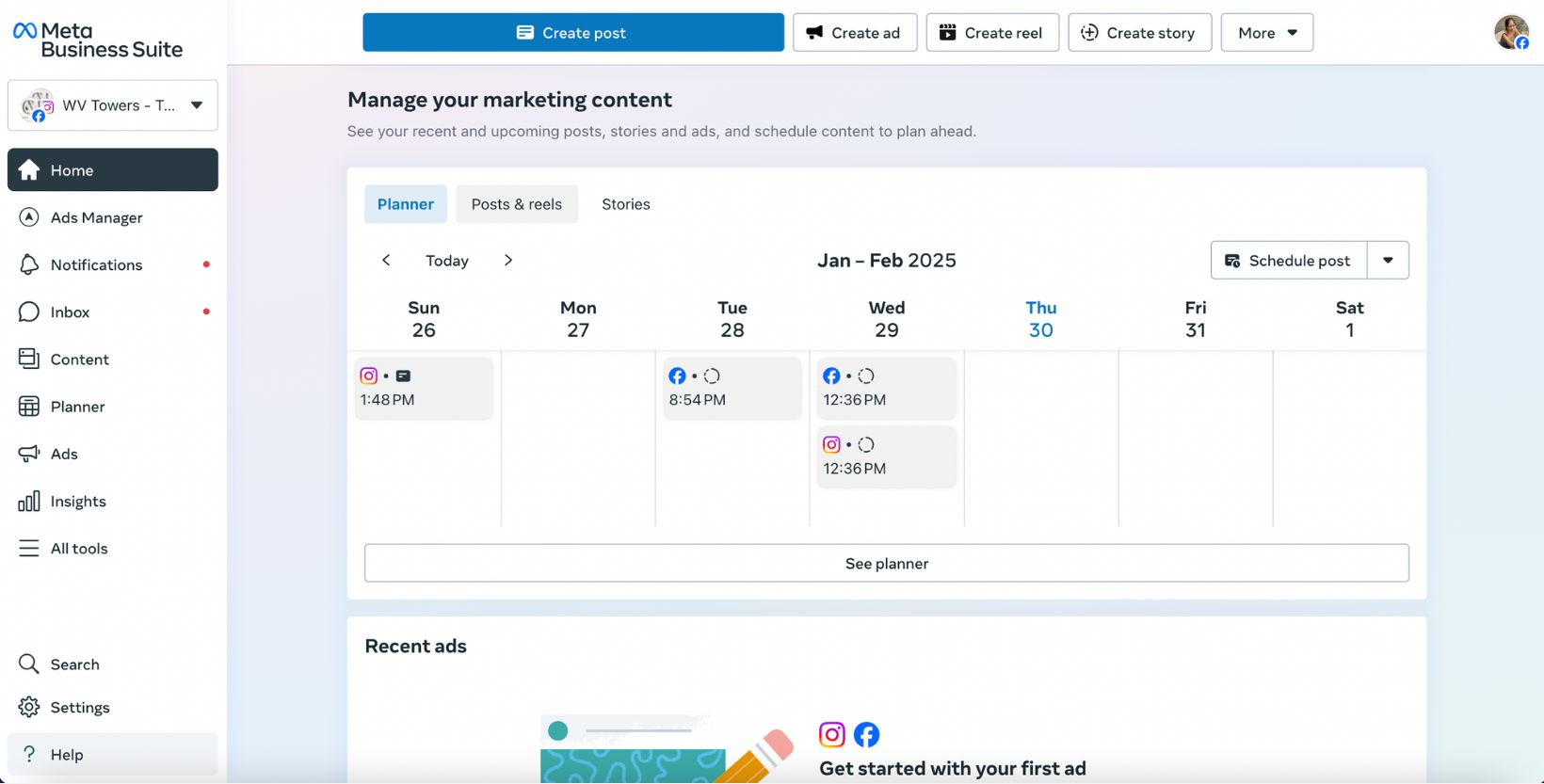Expand the More dropdown menu

pos(1266,33)
